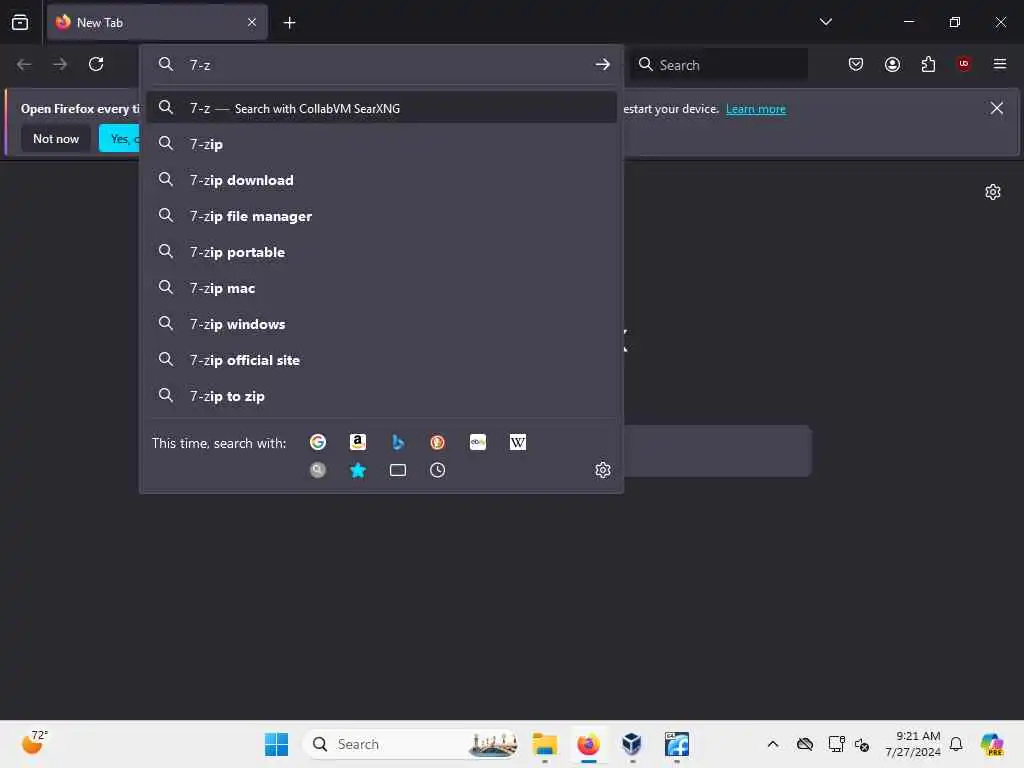Screen dimensions: 1024x768
Task: Open the list all tabs dropdown
Action: click(825, 22)
